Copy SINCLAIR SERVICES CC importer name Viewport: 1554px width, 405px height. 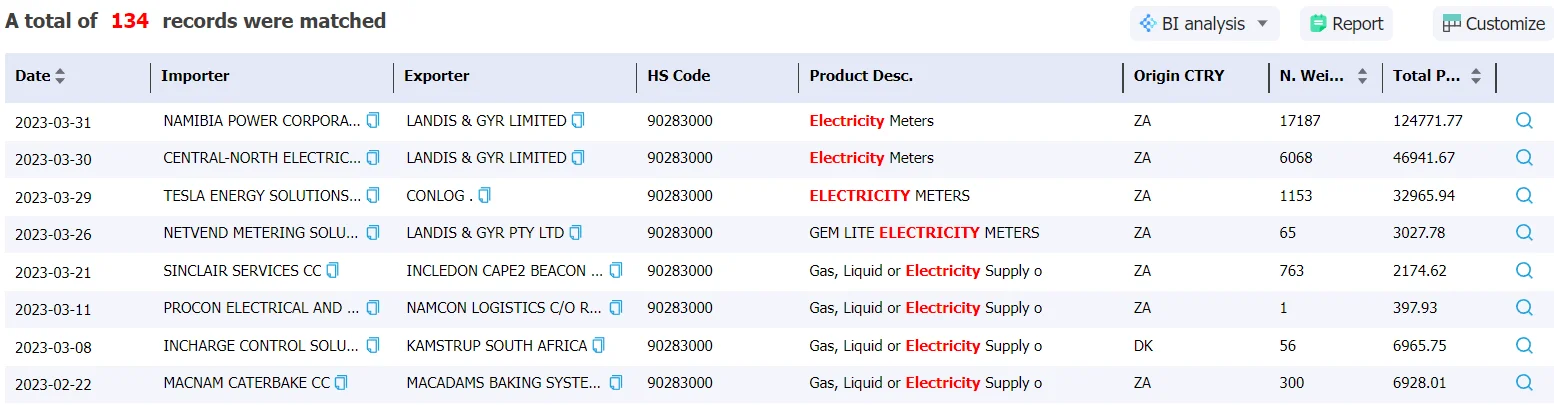[x=333, y=270]
